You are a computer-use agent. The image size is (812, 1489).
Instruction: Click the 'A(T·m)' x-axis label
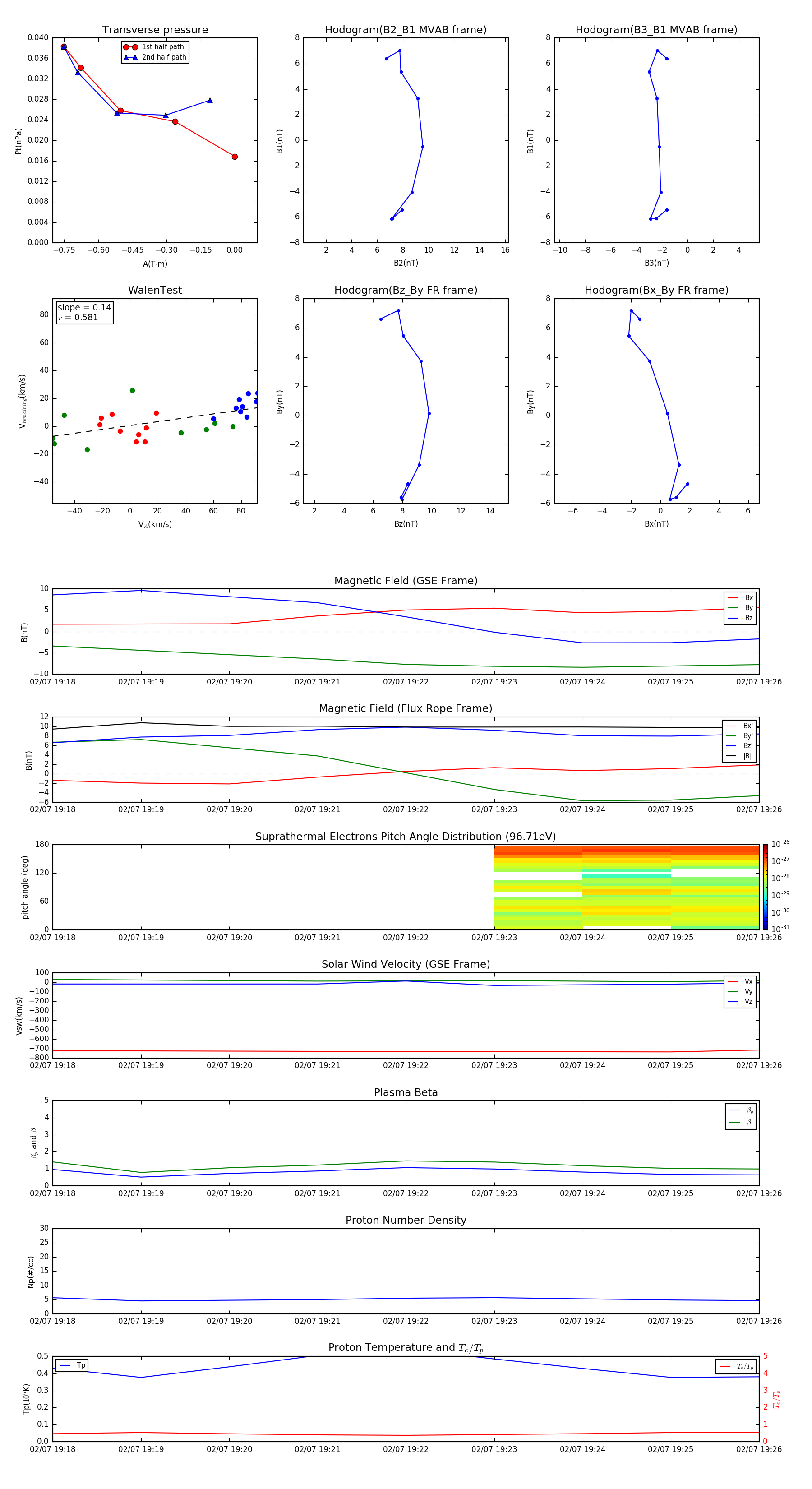tap(155, 264)
